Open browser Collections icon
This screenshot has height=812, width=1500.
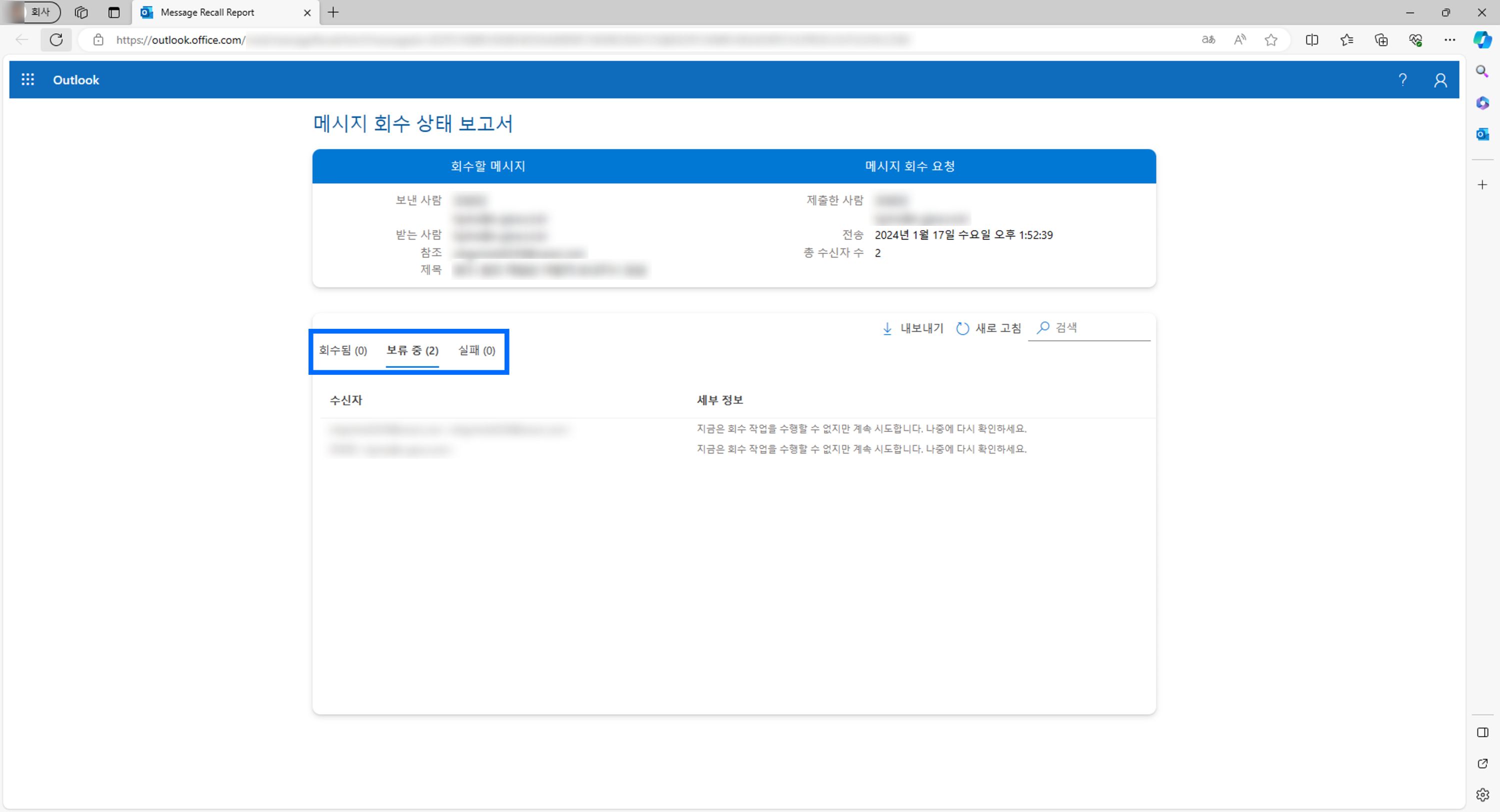[1380, 39]
